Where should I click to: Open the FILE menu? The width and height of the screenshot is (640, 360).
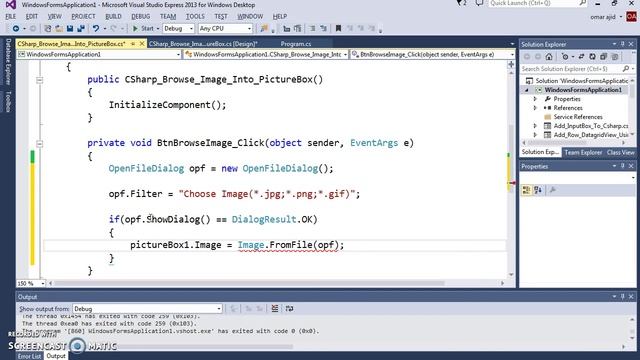tap(10, 17)
